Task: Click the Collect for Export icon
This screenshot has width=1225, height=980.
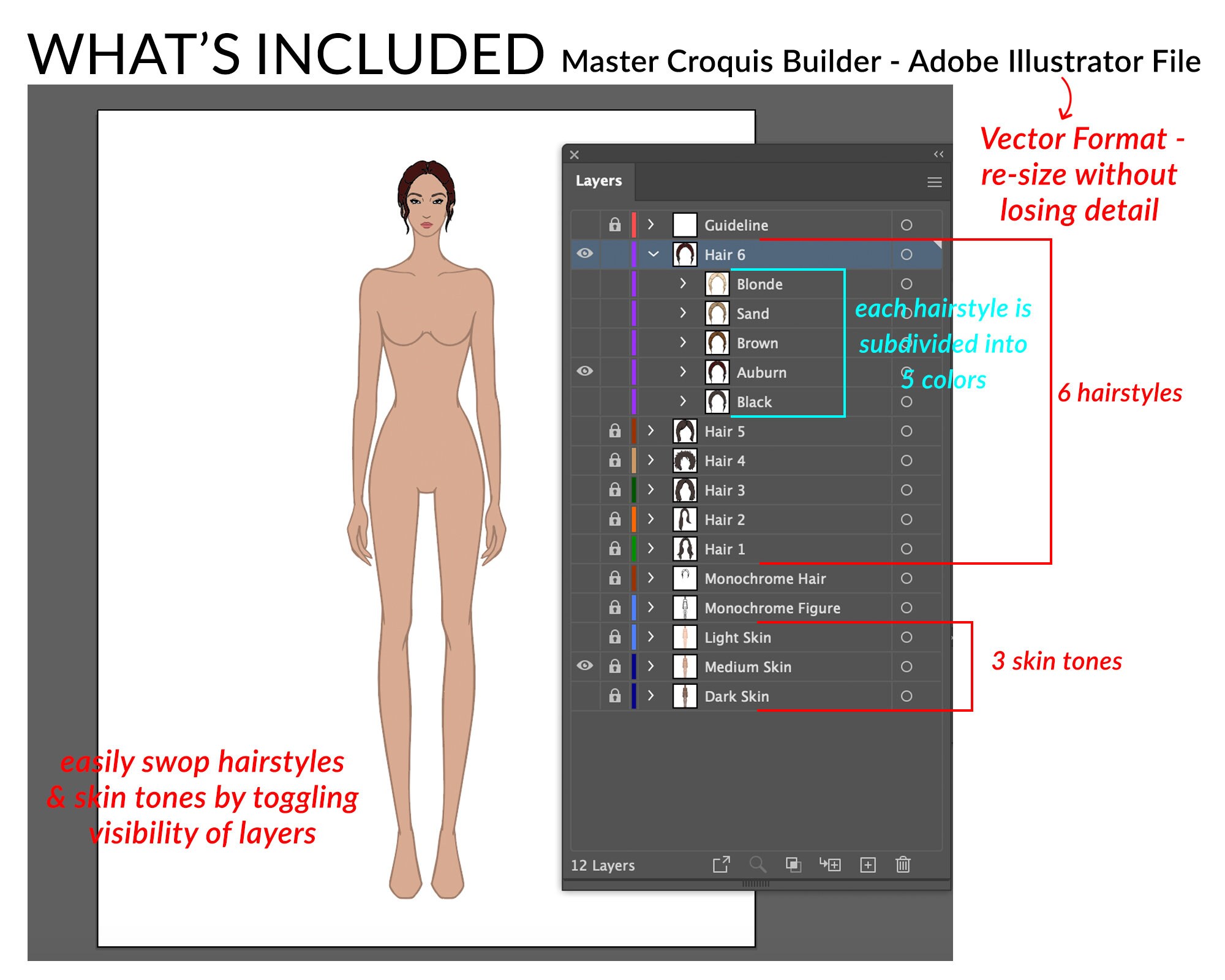Action: click(x=722, y=864)
